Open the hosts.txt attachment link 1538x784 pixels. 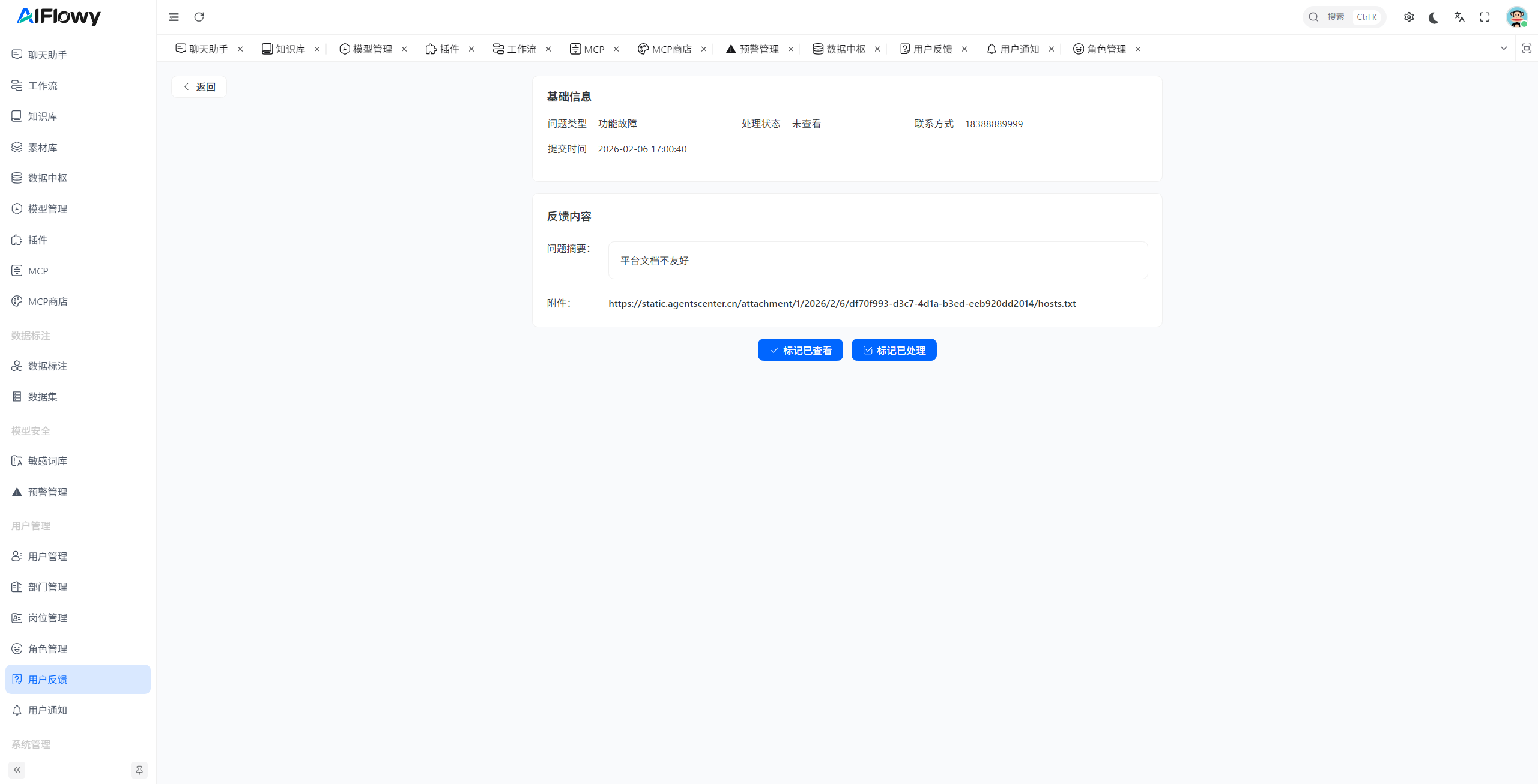[x=842, y=304]
